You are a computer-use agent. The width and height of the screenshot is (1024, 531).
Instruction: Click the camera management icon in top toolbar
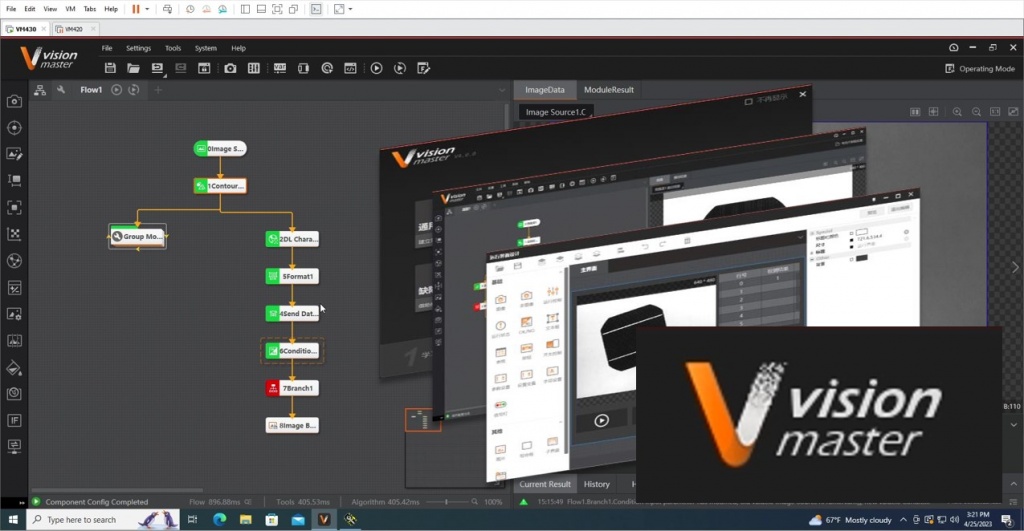click(x=230, y=68)
